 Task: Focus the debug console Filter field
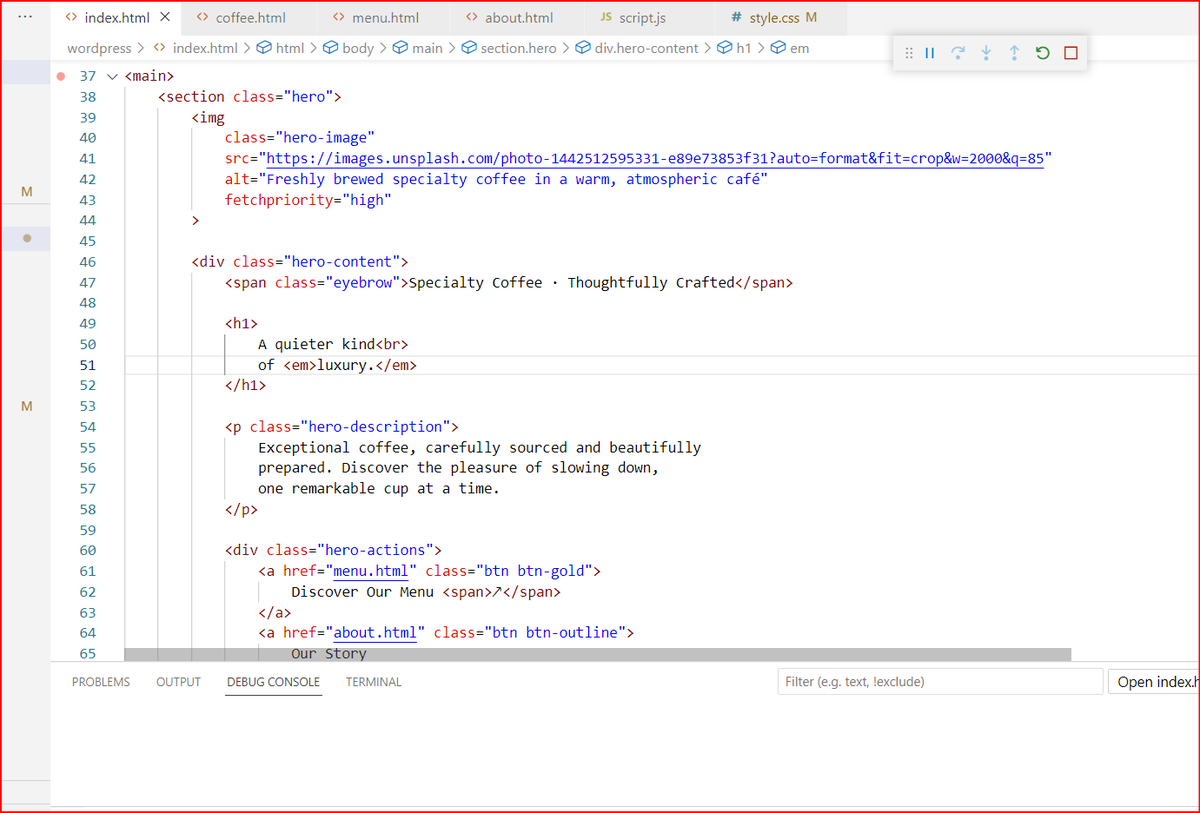point(940,682)
